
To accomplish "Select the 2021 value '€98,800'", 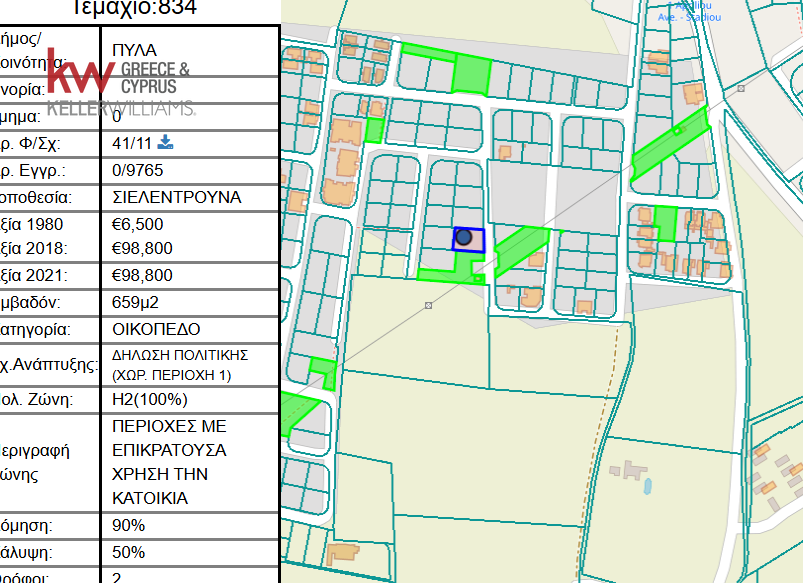I will pos(142,276).
